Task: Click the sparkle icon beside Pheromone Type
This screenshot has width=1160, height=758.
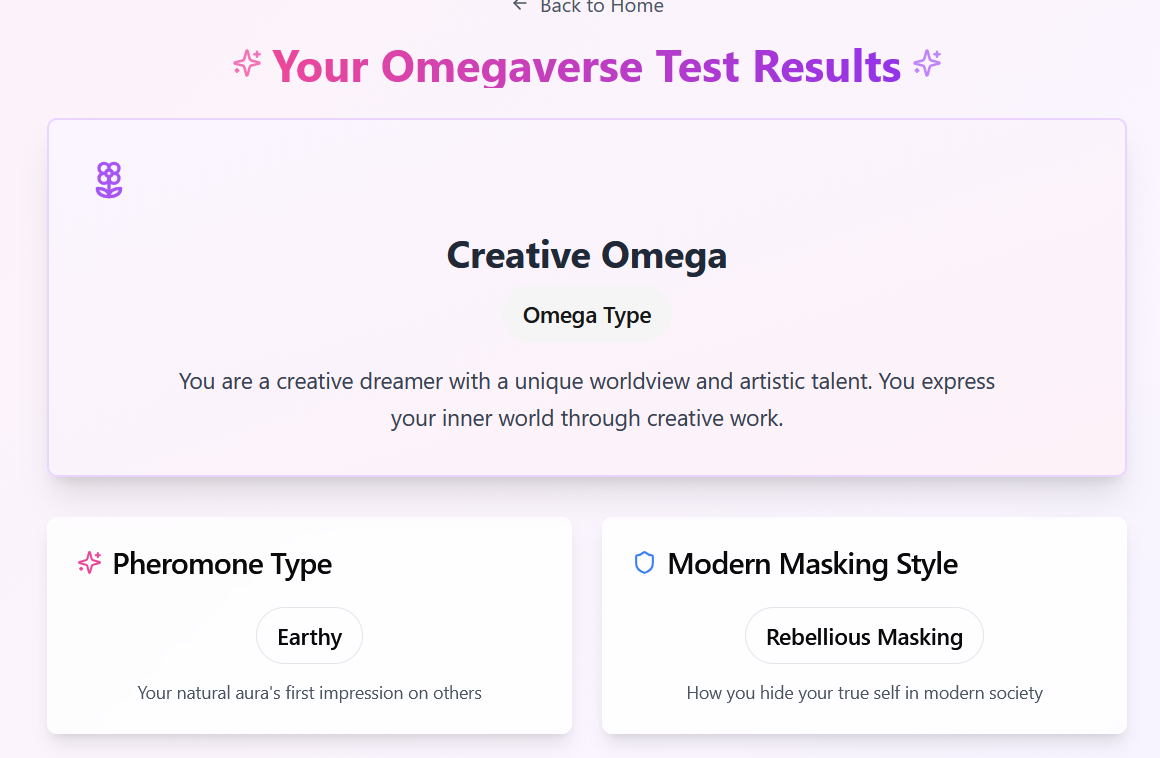Action: pyautogui.click(x=90, y=563)
